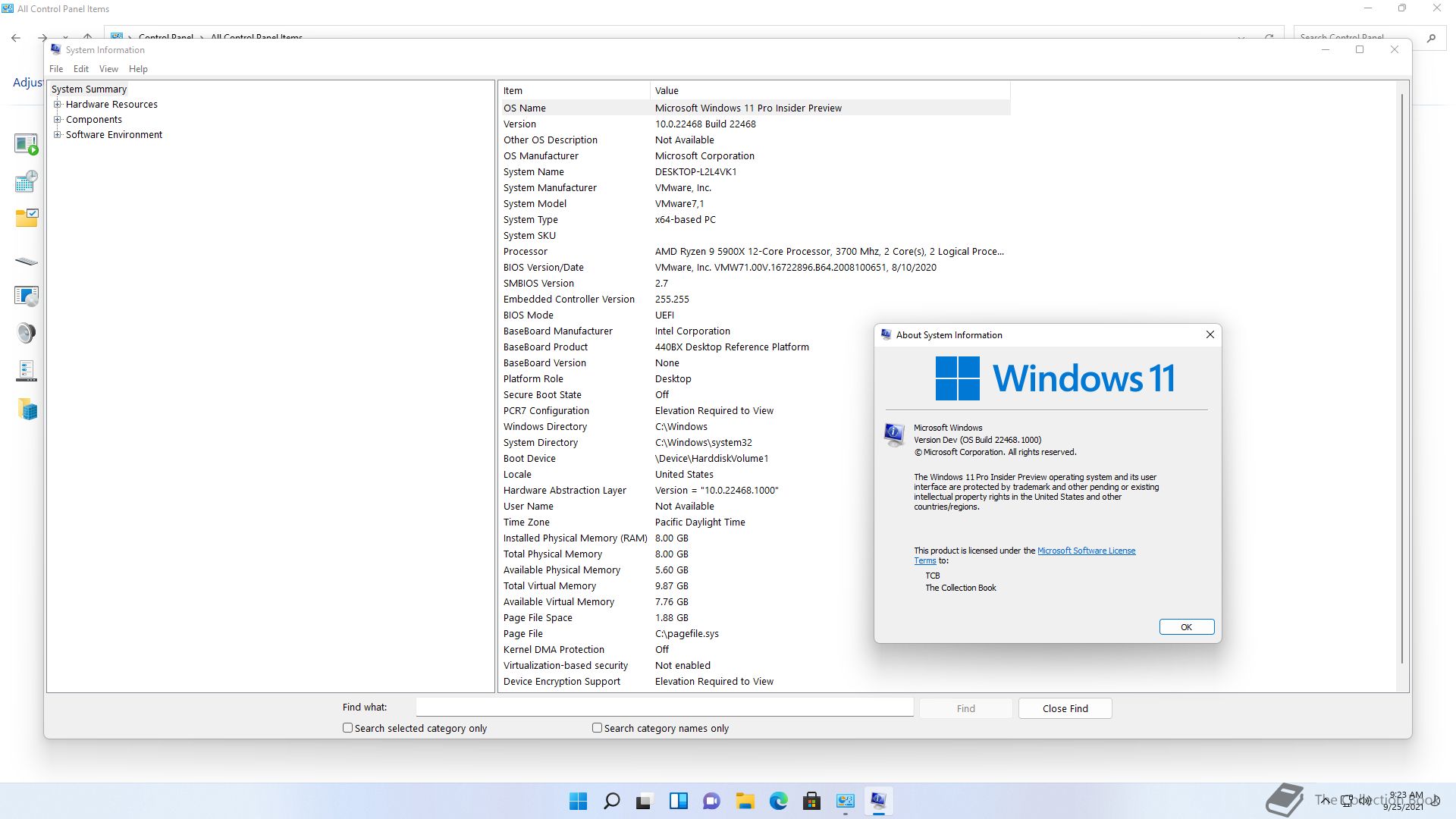This screenshot has height=819, width=1456.
Task: Expand the Hardware Resources tree node
Action: [58, 105]
